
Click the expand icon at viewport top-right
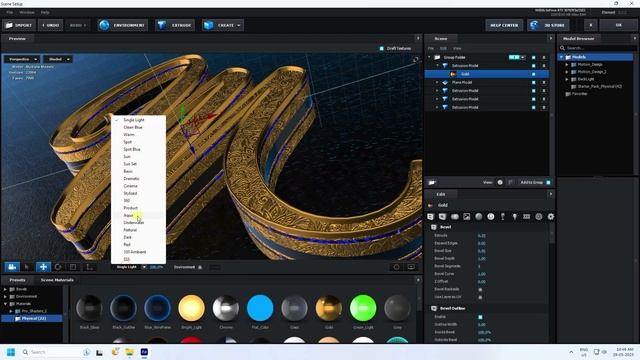pyautogui.click(x=416, y=60)
